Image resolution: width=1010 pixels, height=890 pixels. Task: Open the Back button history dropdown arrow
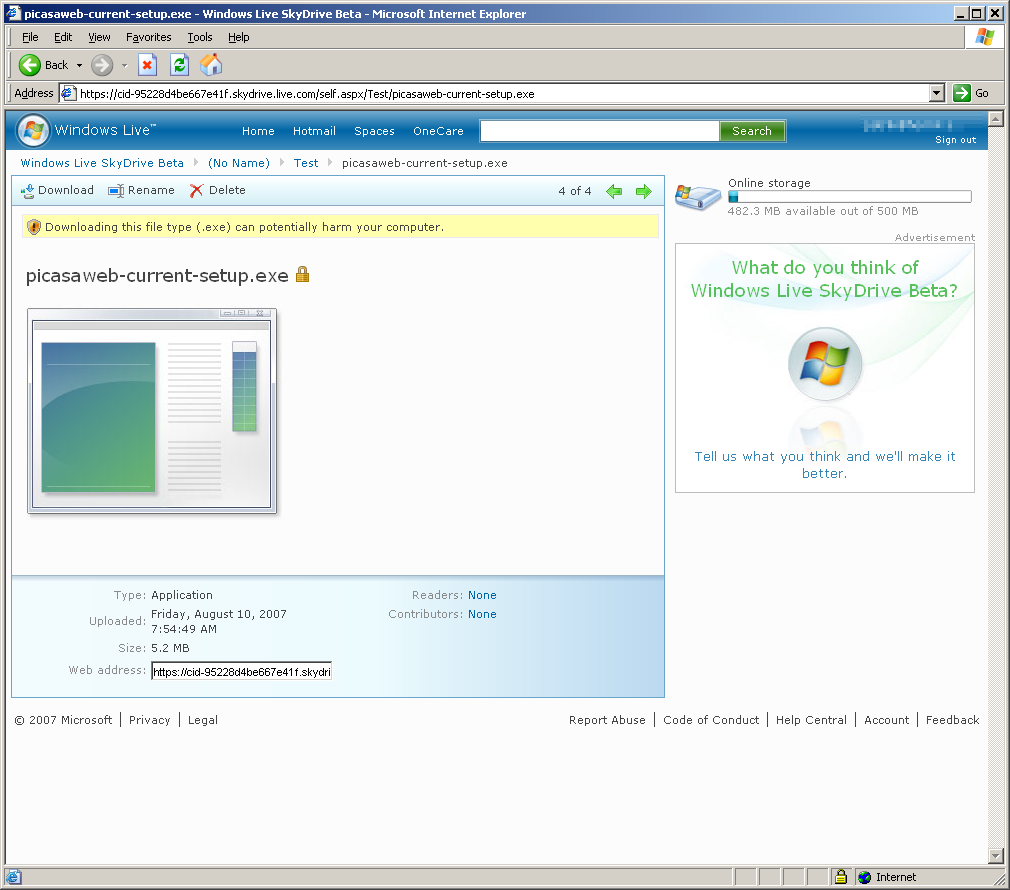pos(79,65)
